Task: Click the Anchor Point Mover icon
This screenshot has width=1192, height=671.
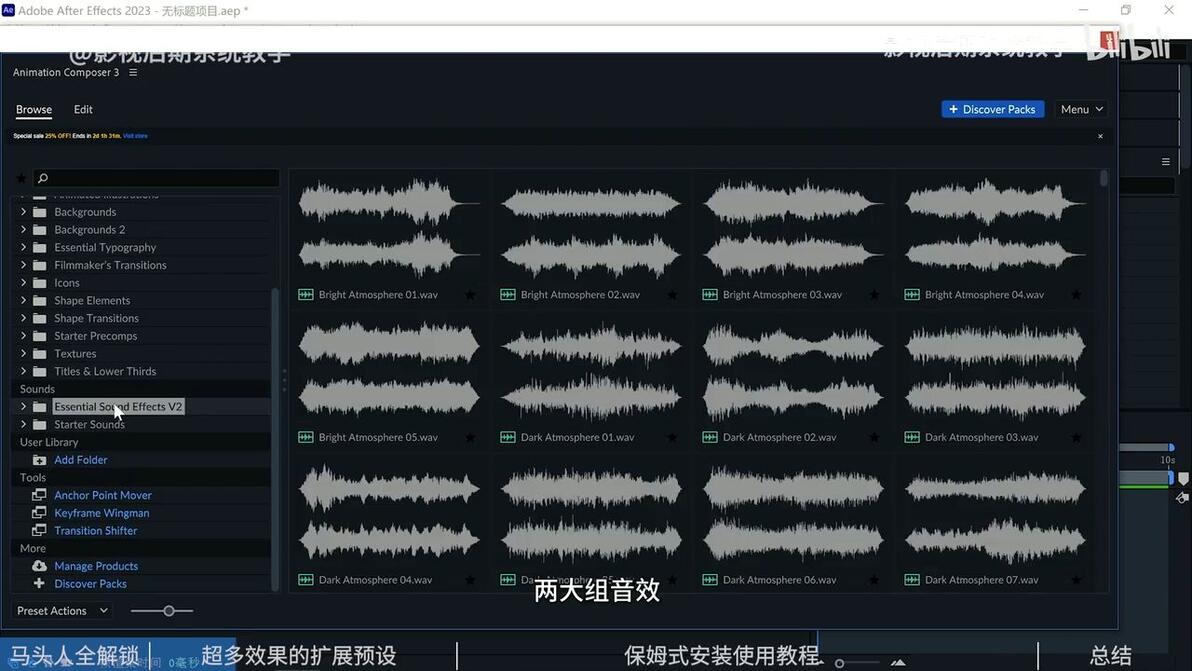Action: (39, 495)
